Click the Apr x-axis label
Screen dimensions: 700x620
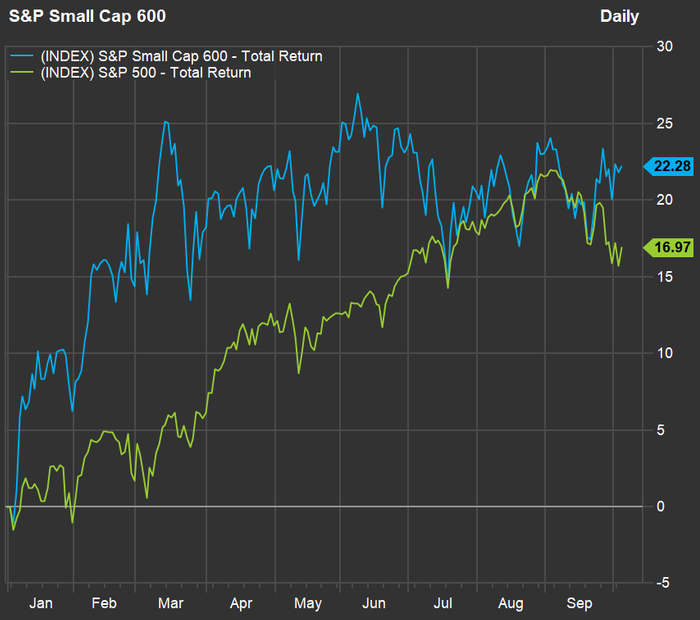coord(241,604)
